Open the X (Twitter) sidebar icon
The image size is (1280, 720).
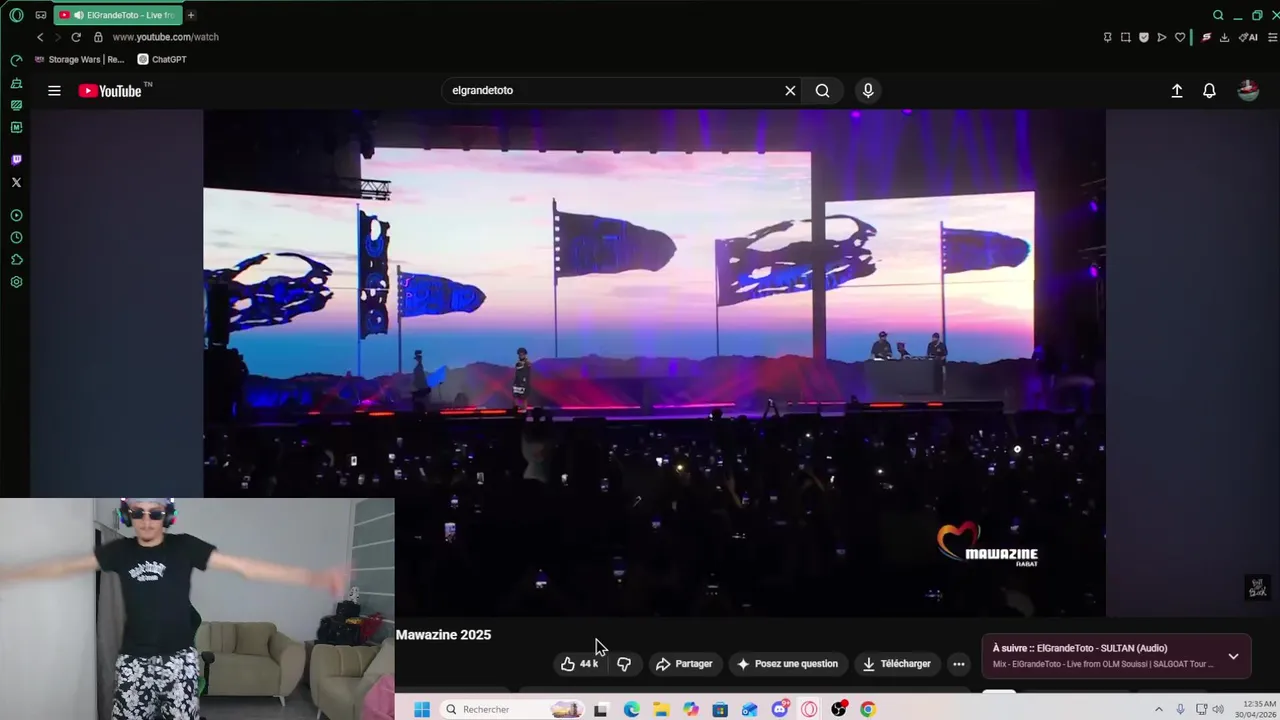tap(16, 182)
